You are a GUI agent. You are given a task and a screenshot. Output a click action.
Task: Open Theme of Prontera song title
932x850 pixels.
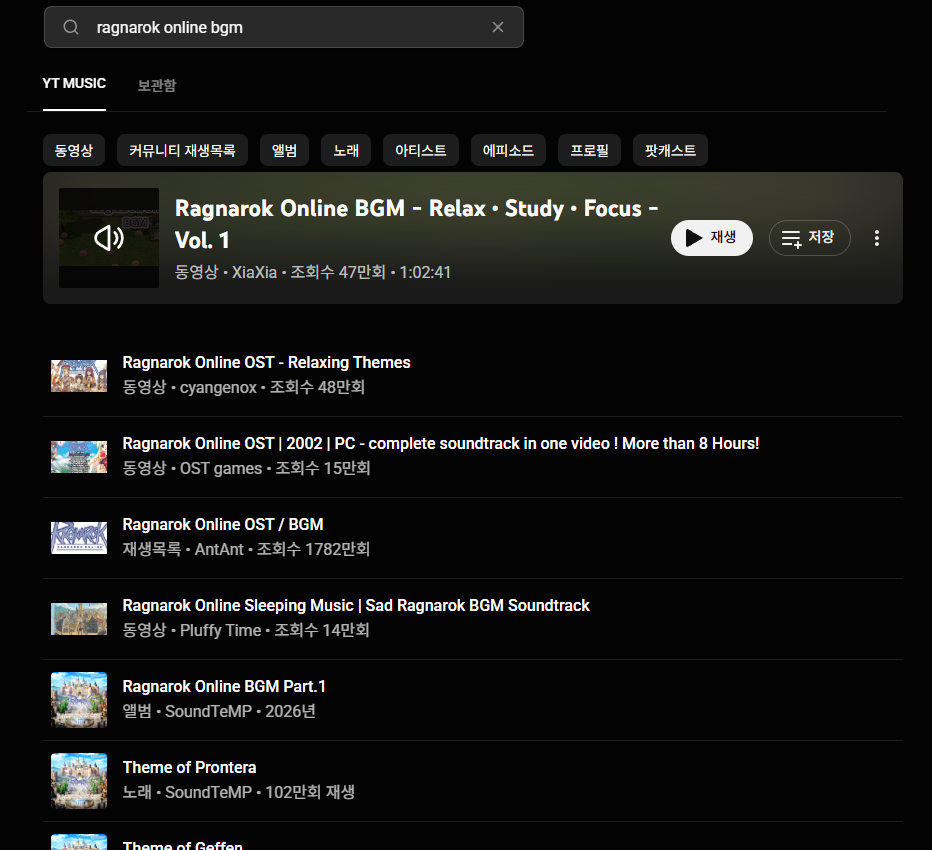pos(189,767)
